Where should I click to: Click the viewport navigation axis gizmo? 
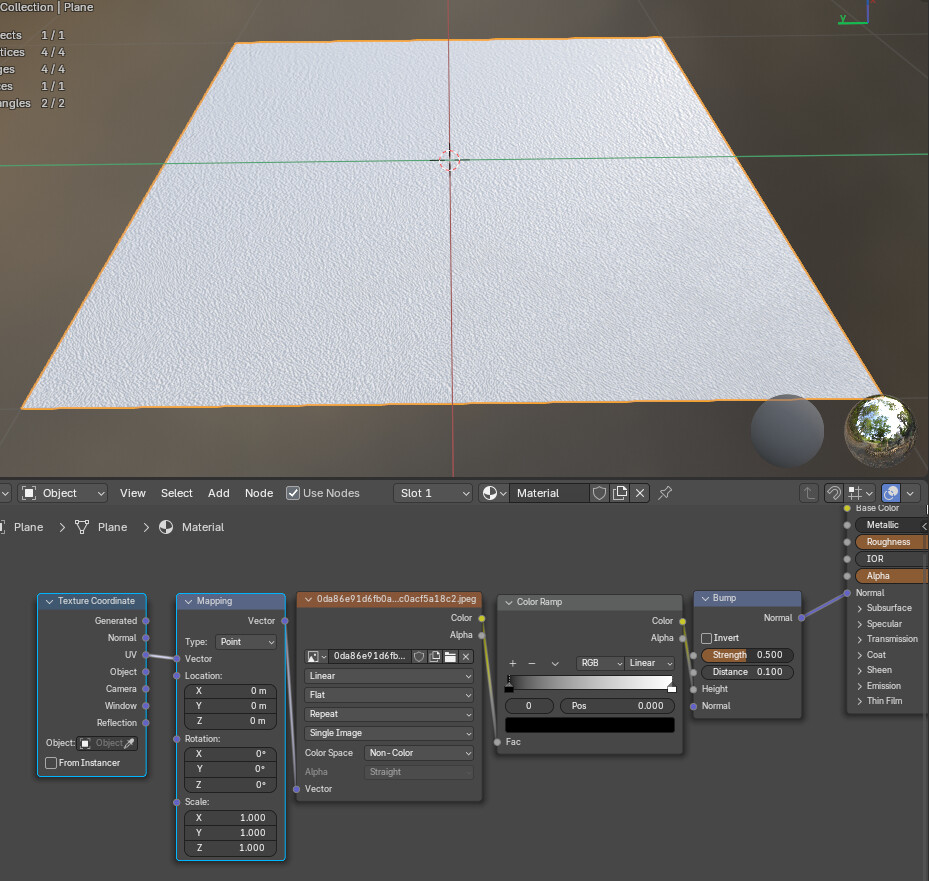856,13
